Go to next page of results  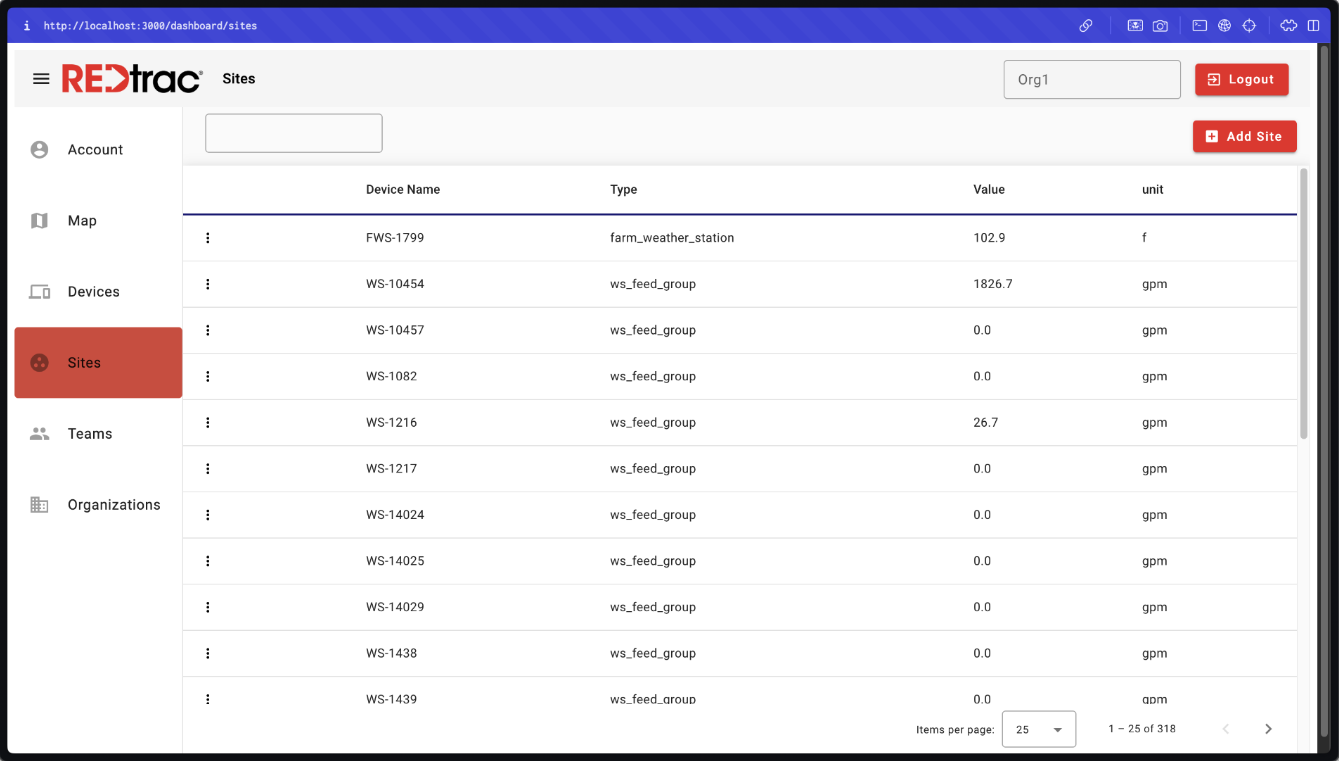(x=1268, y=729)
